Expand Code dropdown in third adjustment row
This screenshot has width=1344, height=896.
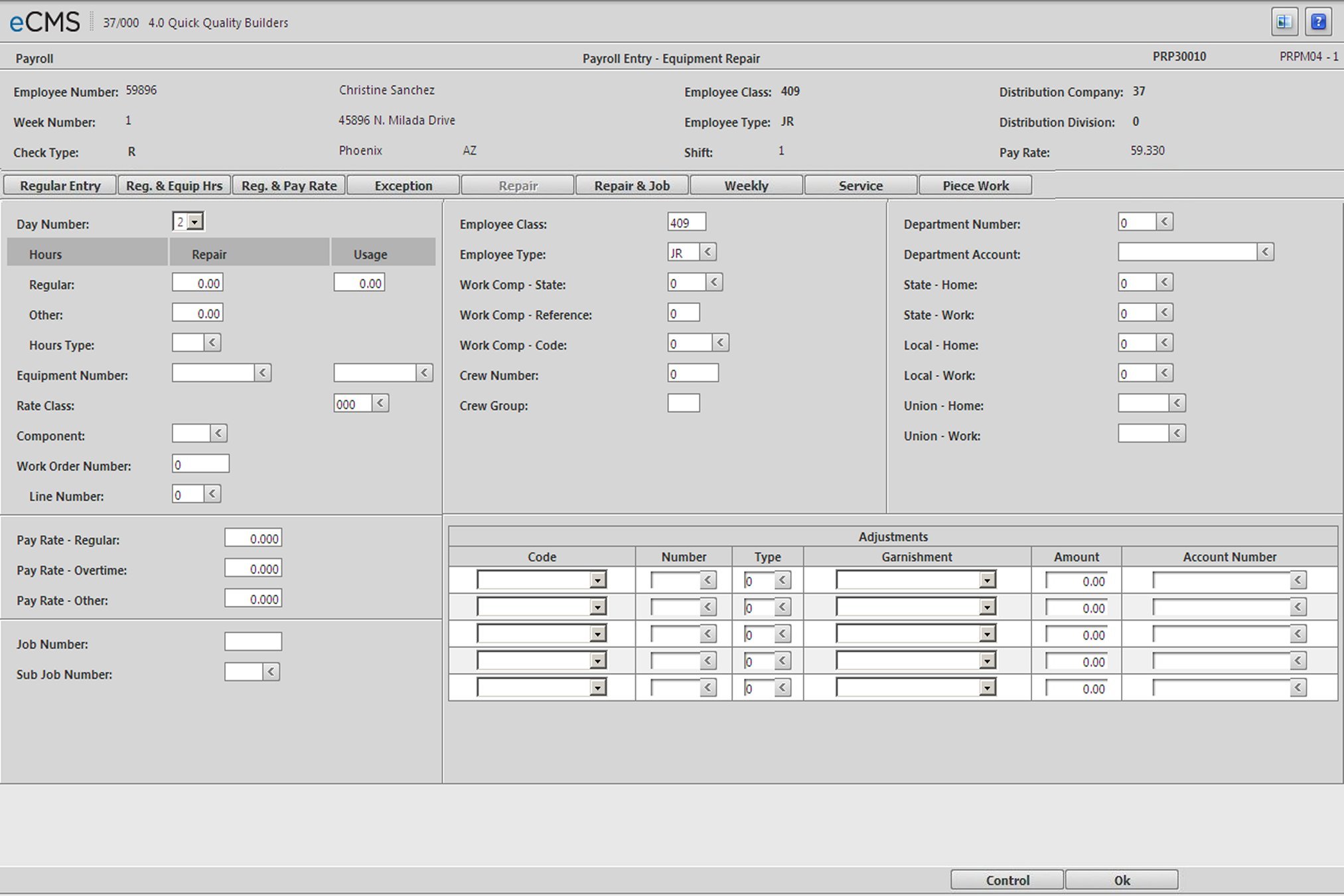598,635
